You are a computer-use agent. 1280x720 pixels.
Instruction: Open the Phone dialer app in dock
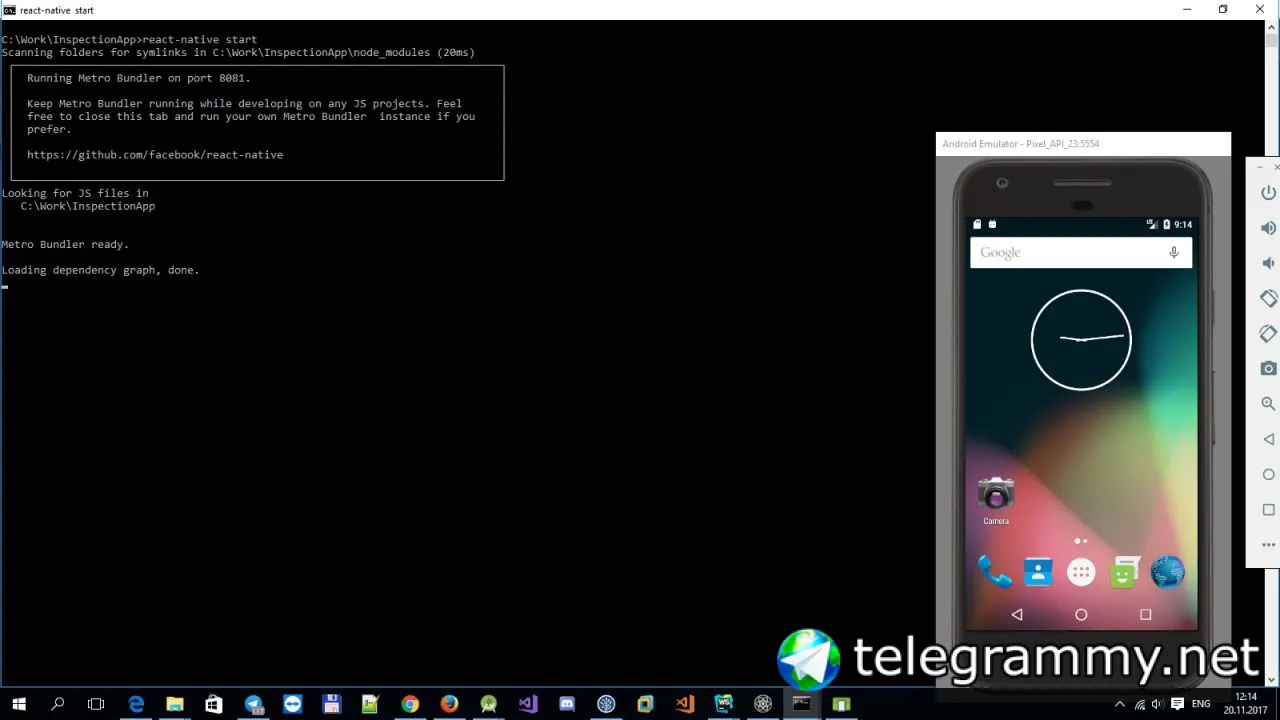click(995, 572)
